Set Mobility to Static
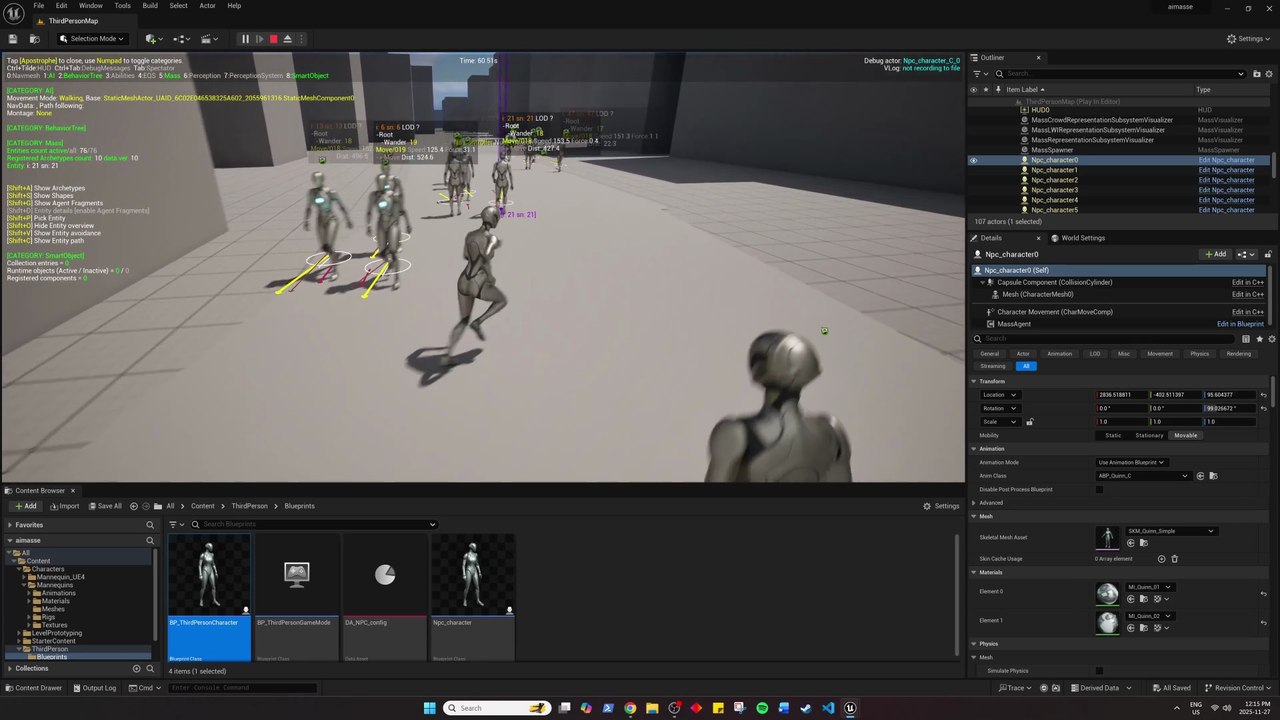 (1113, 435)
